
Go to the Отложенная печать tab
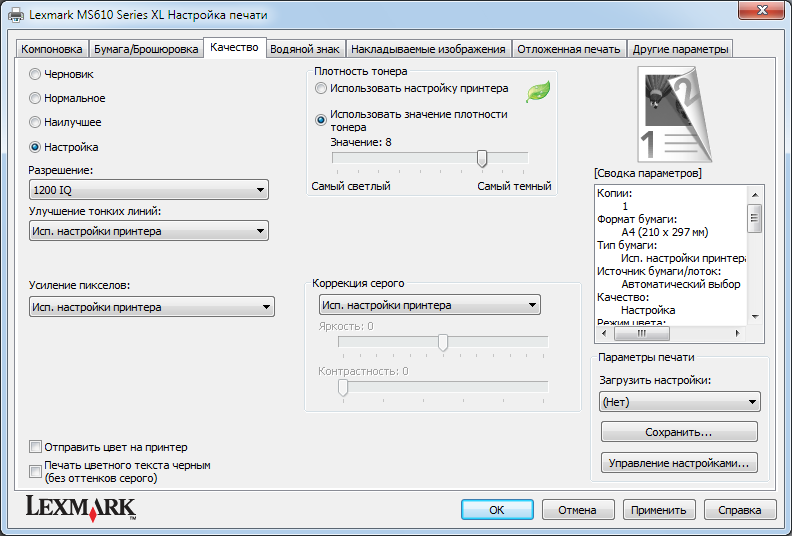(x=569, y=49)
